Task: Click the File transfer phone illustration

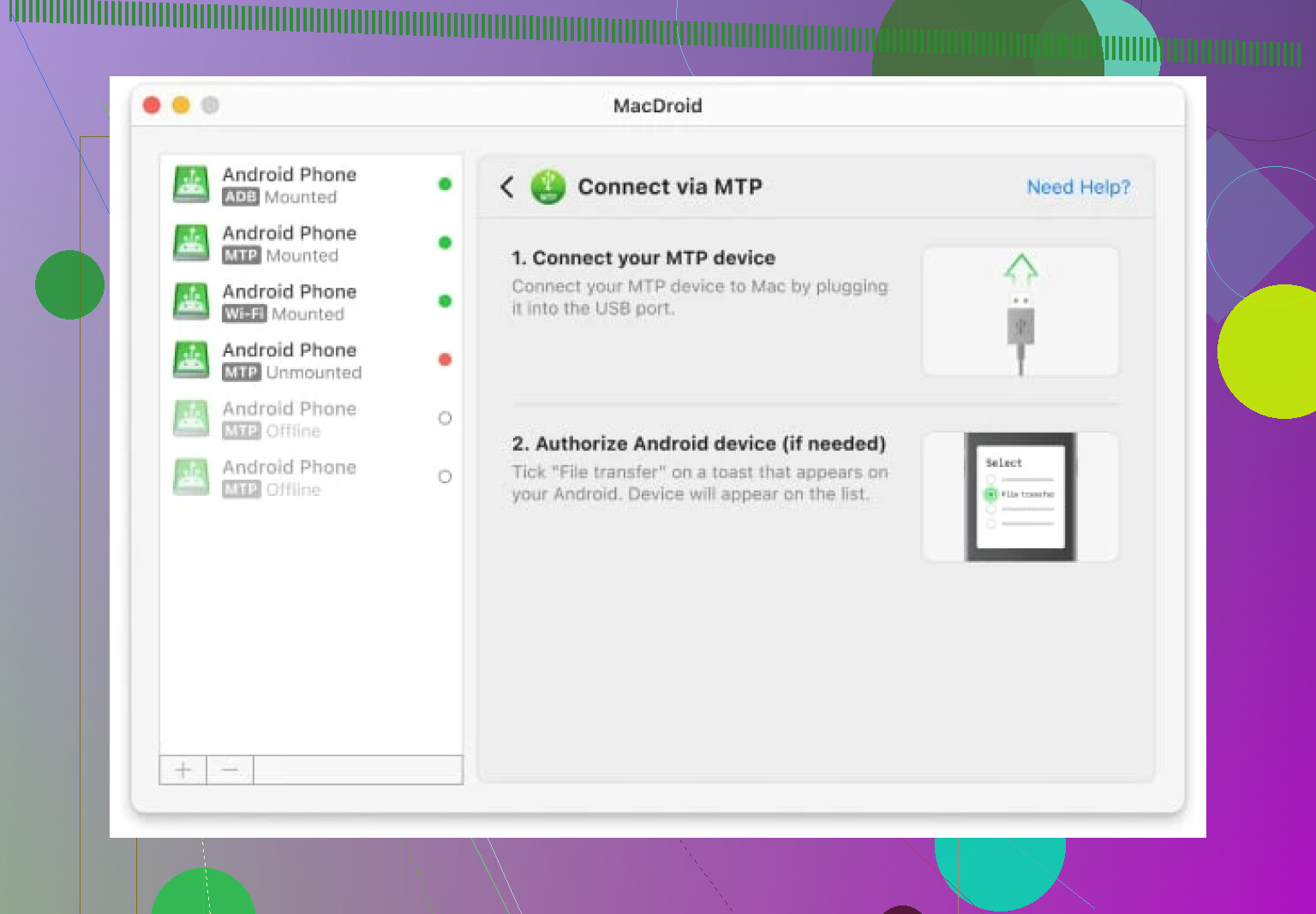Action: coord(1020,497)
